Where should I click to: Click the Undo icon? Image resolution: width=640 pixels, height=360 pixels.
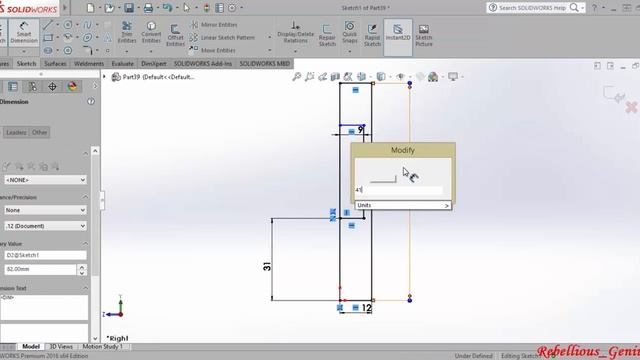click(167, 8)
